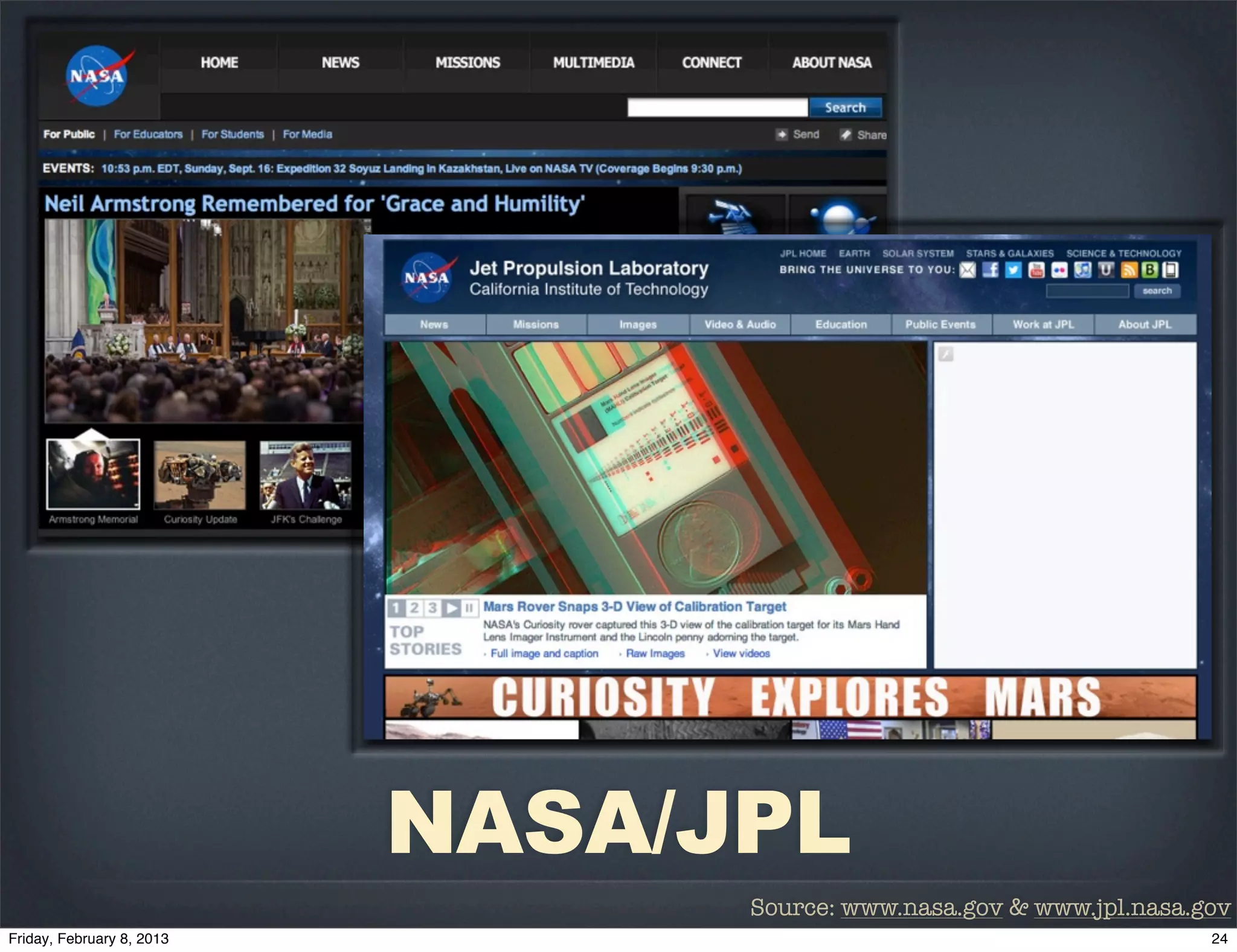The image size is (1237, 952).
Task: Open the MISSIONS menu on NASA site
Action: [x=467, y=63]
